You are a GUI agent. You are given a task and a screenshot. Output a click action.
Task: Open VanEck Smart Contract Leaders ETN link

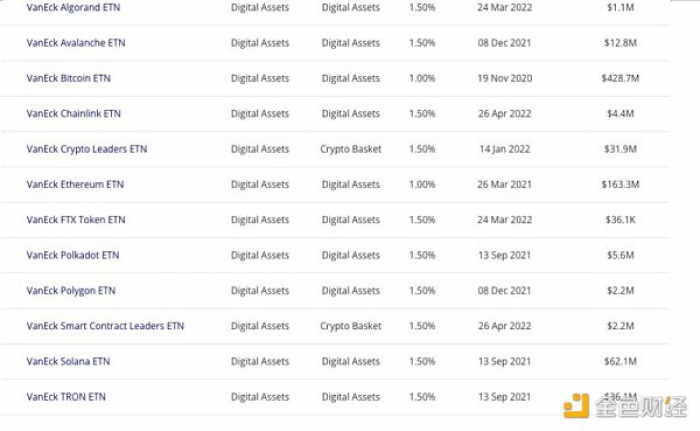coord(105,326)
